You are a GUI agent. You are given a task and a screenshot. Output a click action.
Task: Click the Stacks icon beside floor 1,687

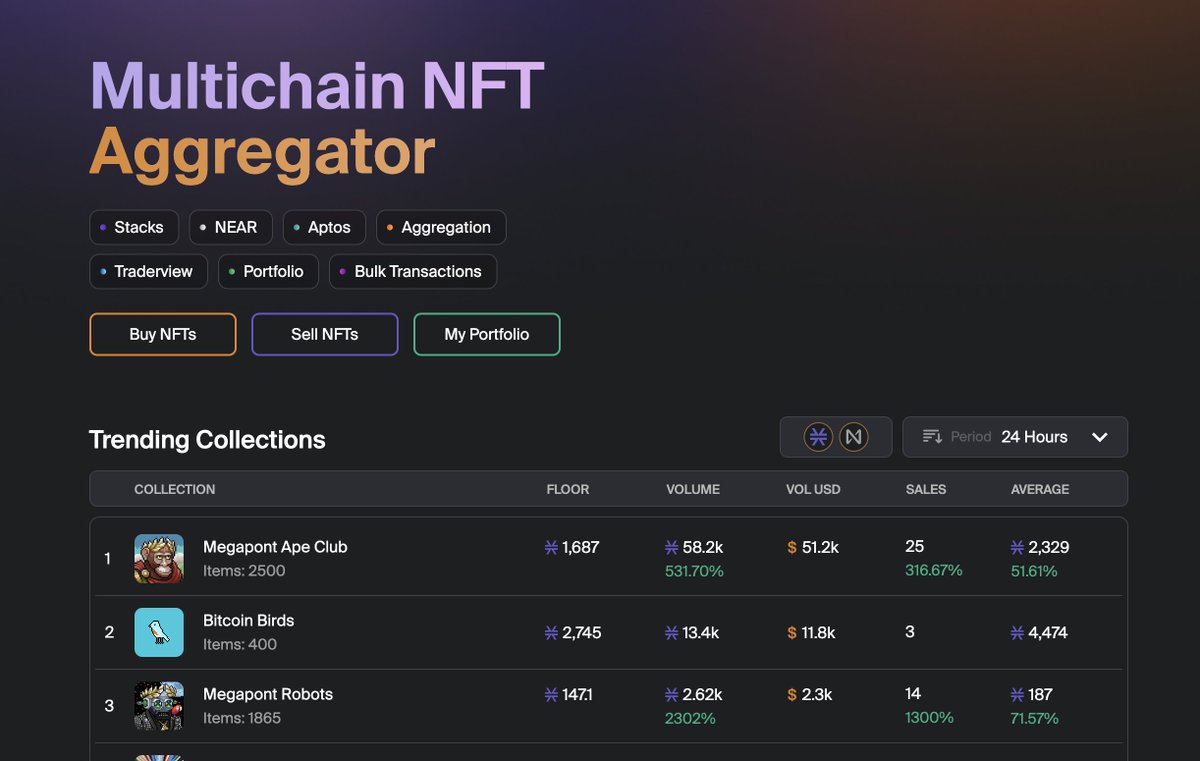coord(551,547)
